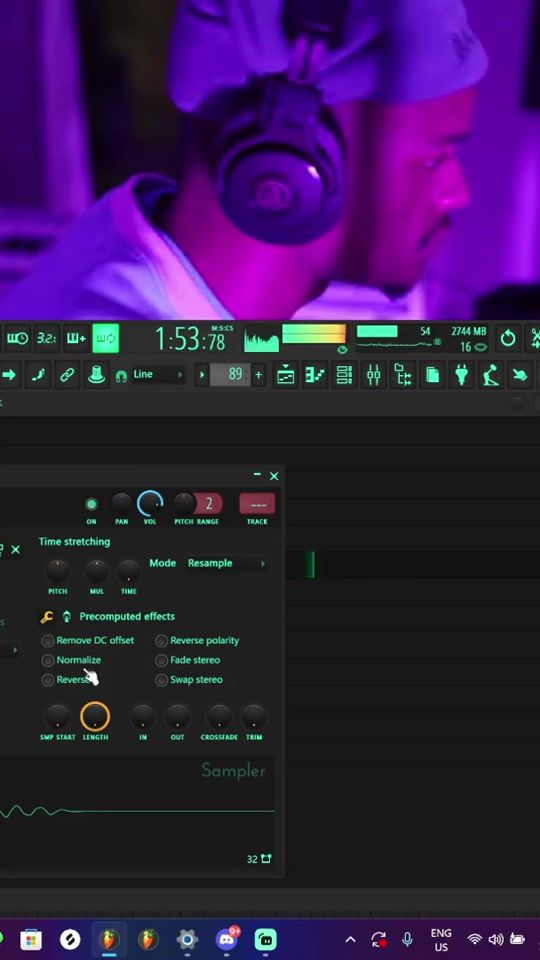Click the arrow icon beside Precomputed effects
Image resolution: width=540 pixels, height=960 pixels.
pyautogui.click(x=67, y=617)
